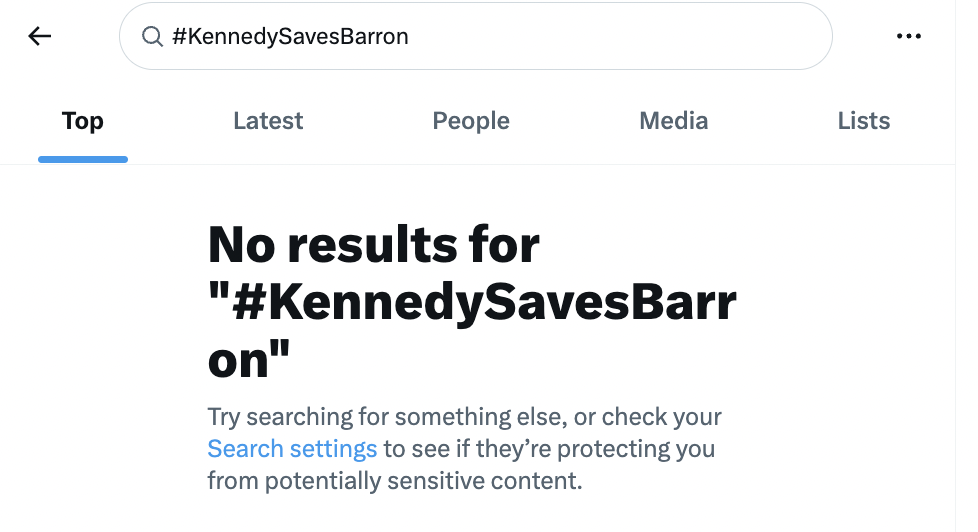Open the Search settings link
This screenshot has height=532, width=978.
pyautogui.click(x=292, y=449)
